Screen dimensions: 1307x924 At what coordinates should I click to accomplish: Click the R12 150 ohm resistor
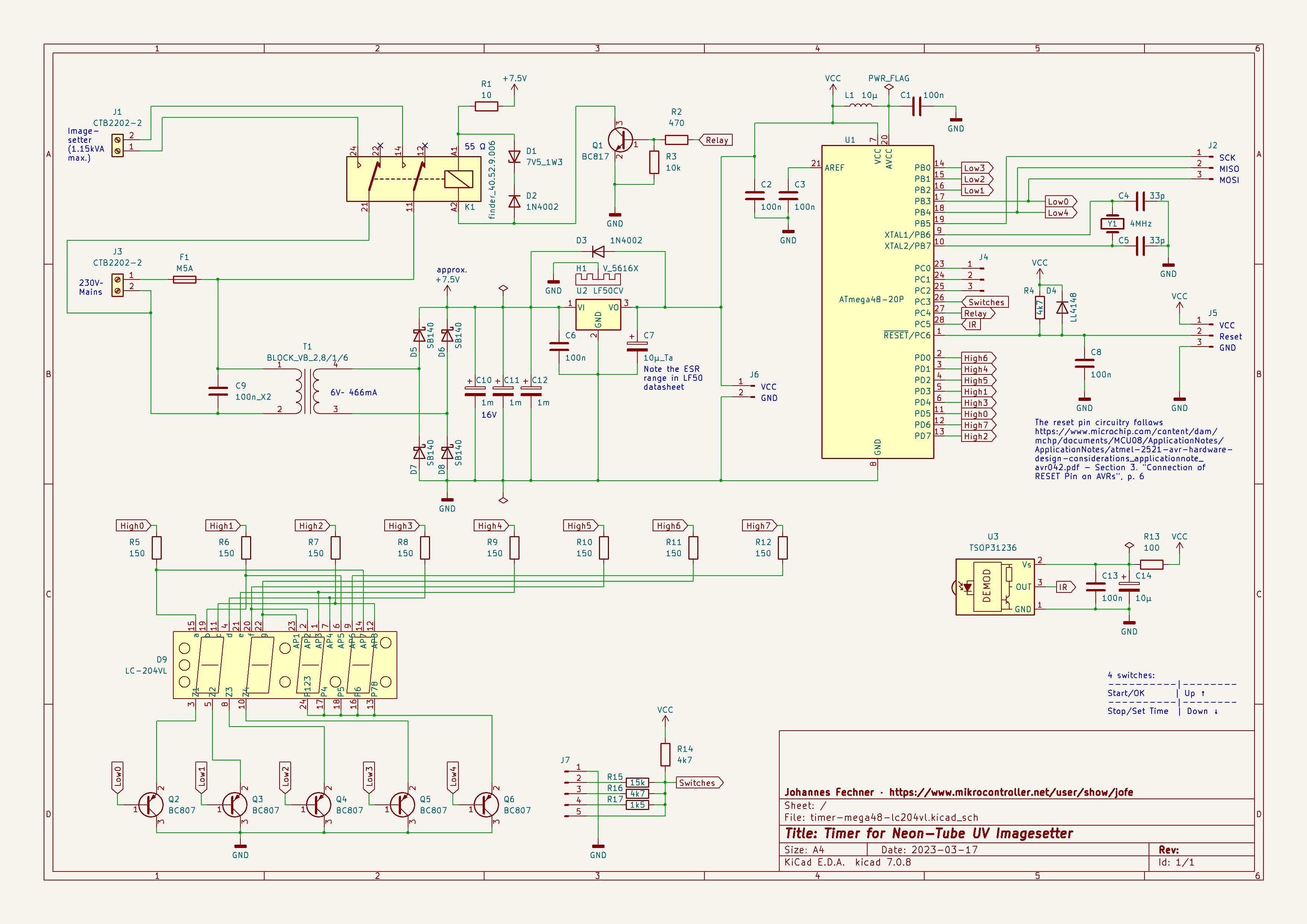[783, 548]
